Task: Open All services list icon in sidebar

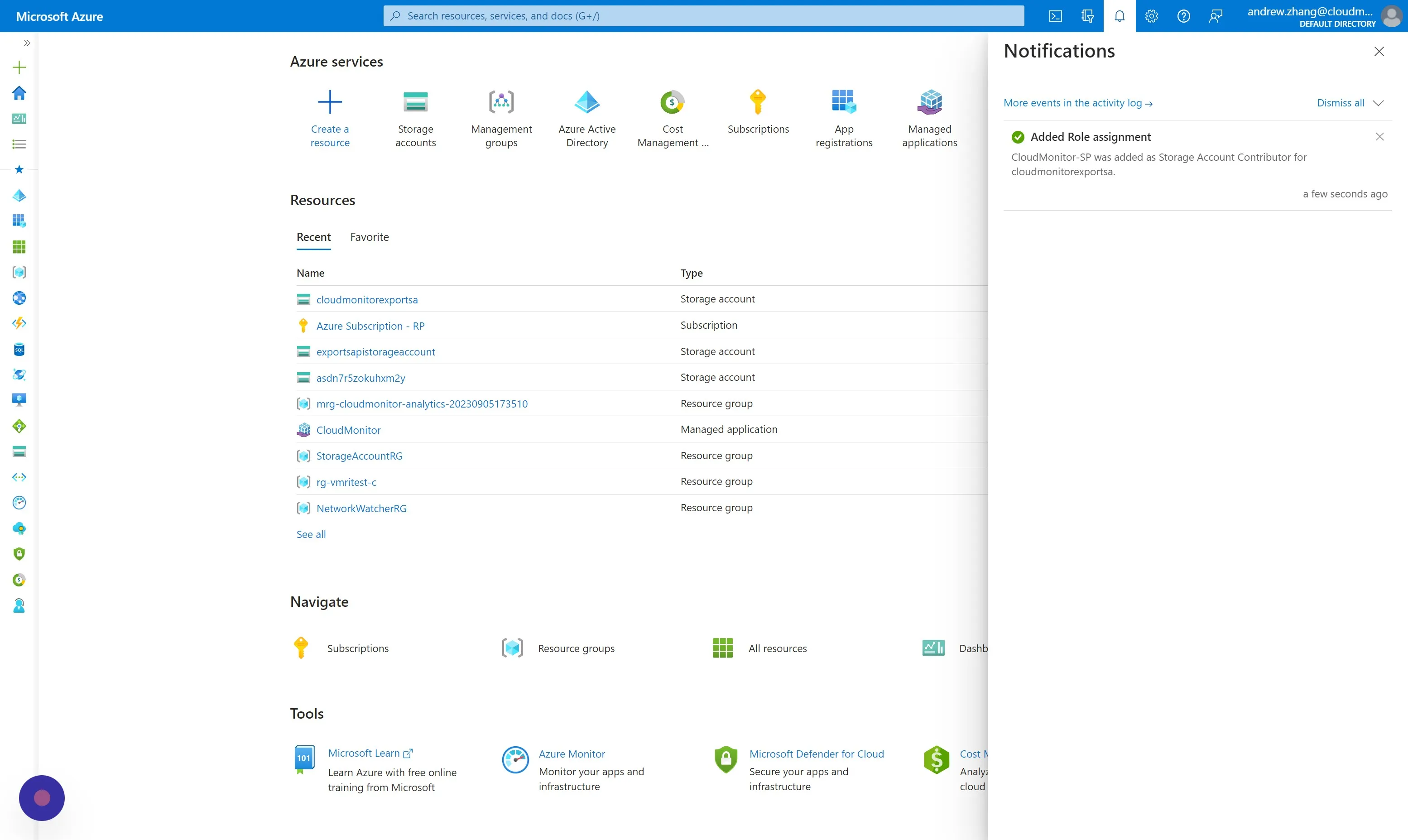Action: pyautogui.click(x=19, y=144)
